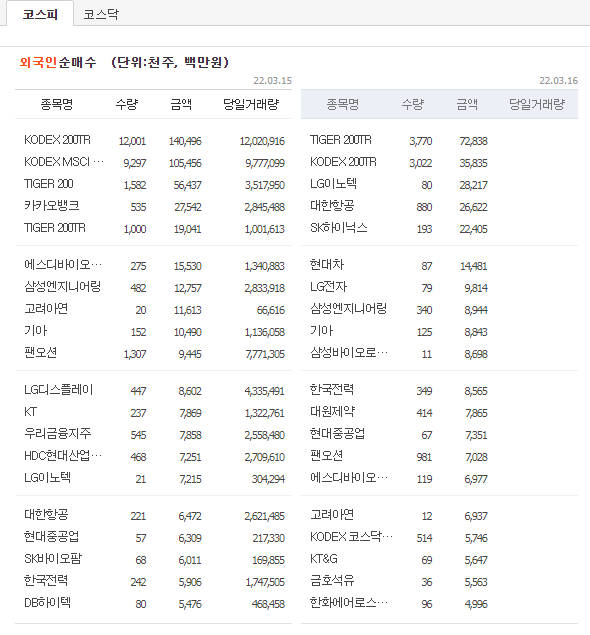This screenshot has height=635, width=590.
Task: Open HDC현대산업 stock link
Action: pos(63,456)
